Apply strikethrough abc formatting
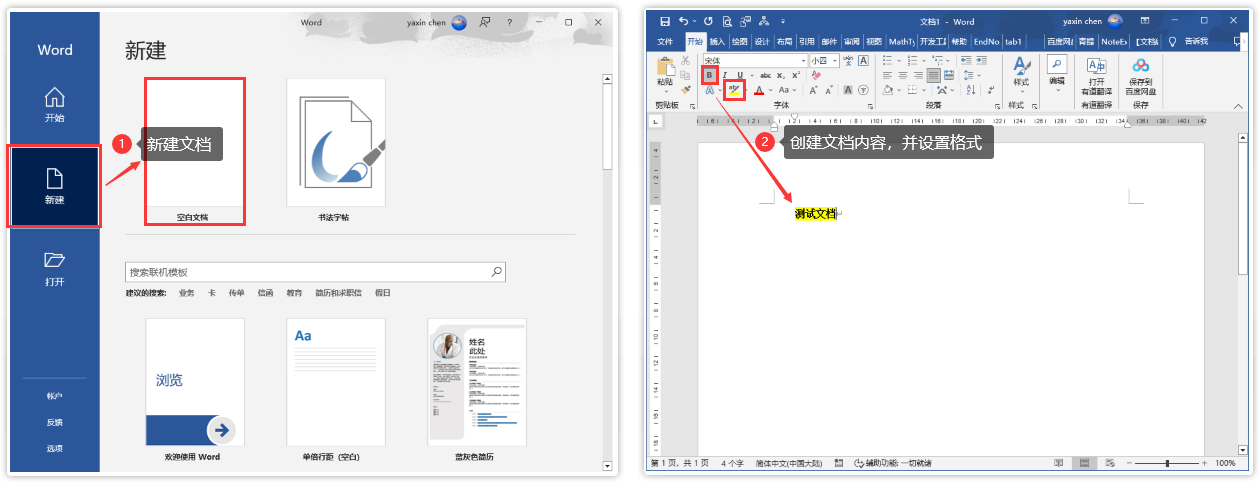1260x483 pixels. (765, 75)
